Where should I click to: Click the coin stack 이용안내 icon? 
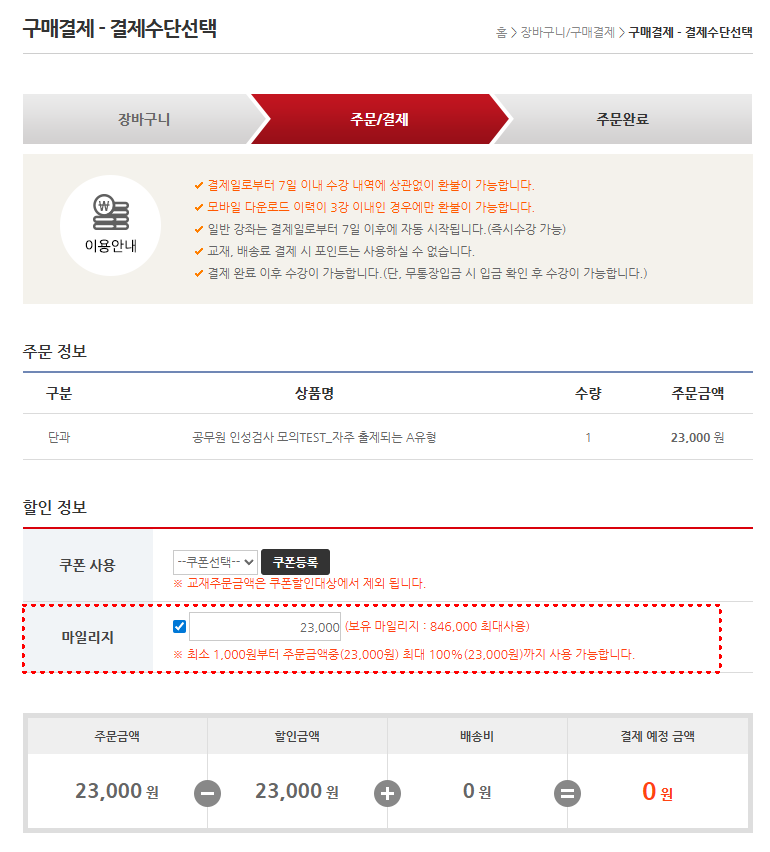tap(111, 212)
